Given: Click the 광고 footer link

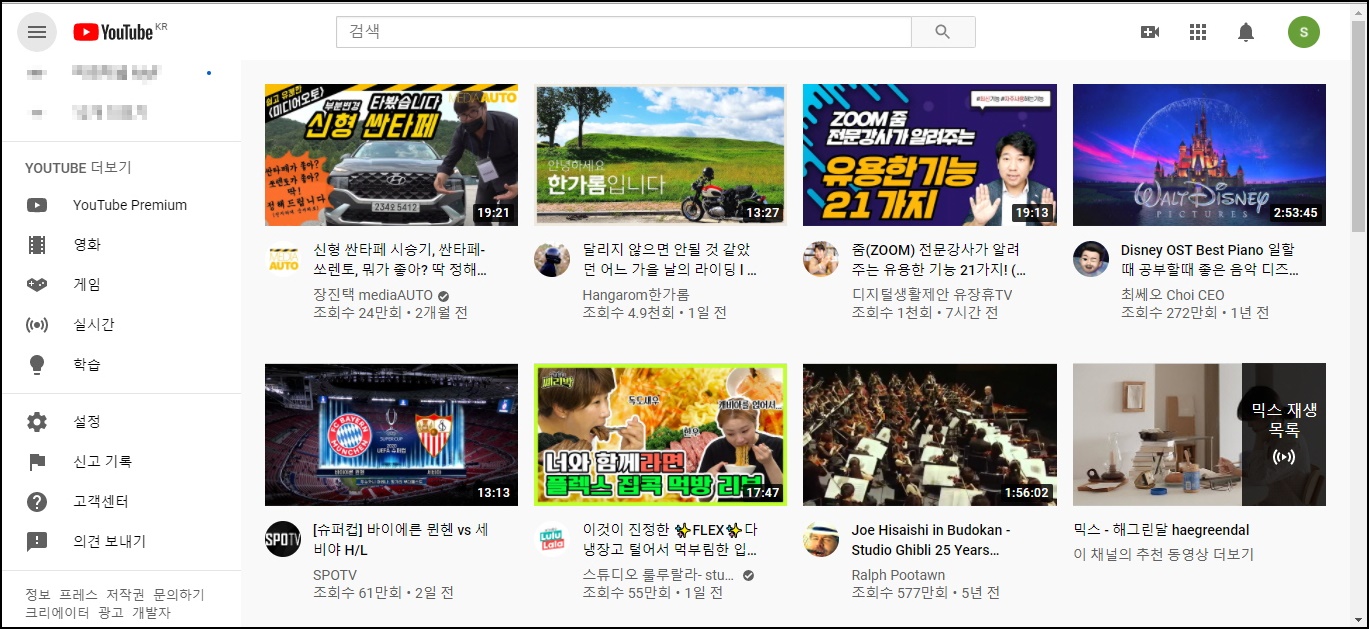Looking at the screenshot, I should (111, 612).
